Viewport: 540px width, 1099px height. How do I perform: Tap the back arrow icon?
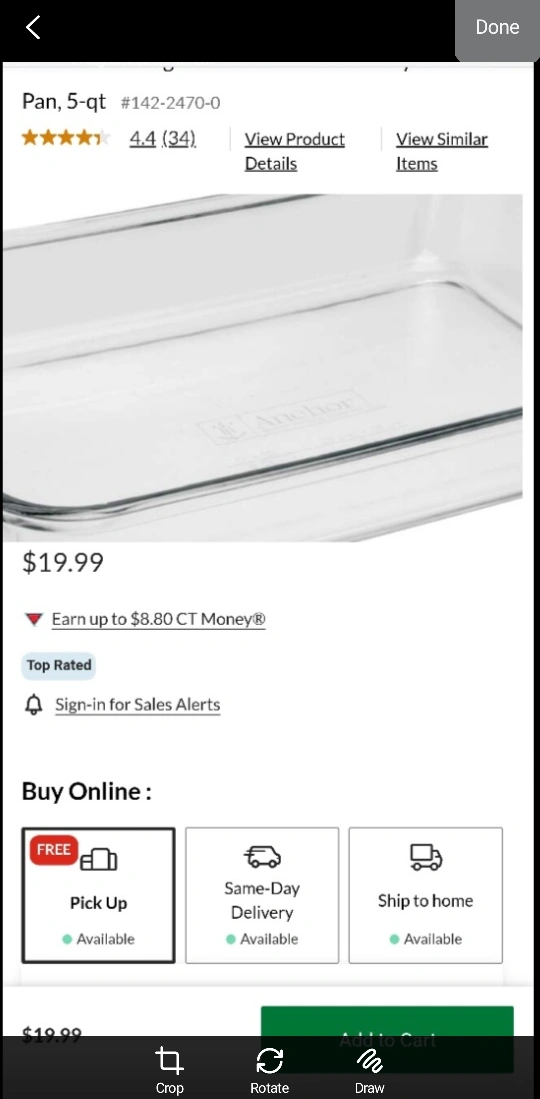(33, 27)
